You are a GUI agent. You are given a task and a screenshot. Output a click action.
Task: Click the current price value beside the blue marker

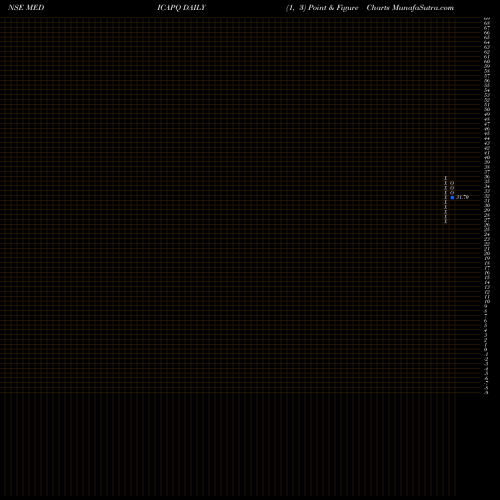pos(462,197)
